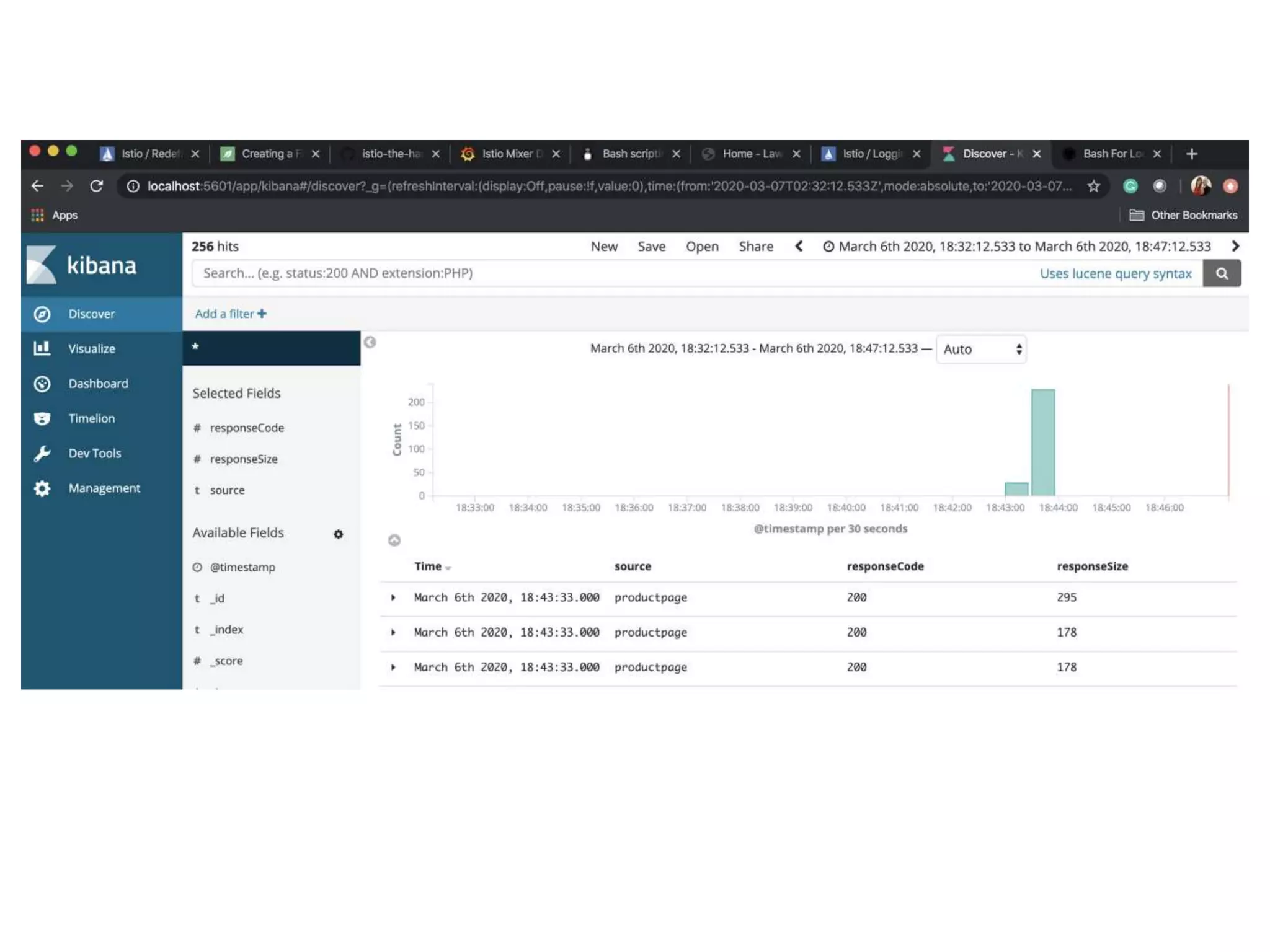1270x952 pixels.
Task: Open the Management gear section
Action: click(104, 488)
